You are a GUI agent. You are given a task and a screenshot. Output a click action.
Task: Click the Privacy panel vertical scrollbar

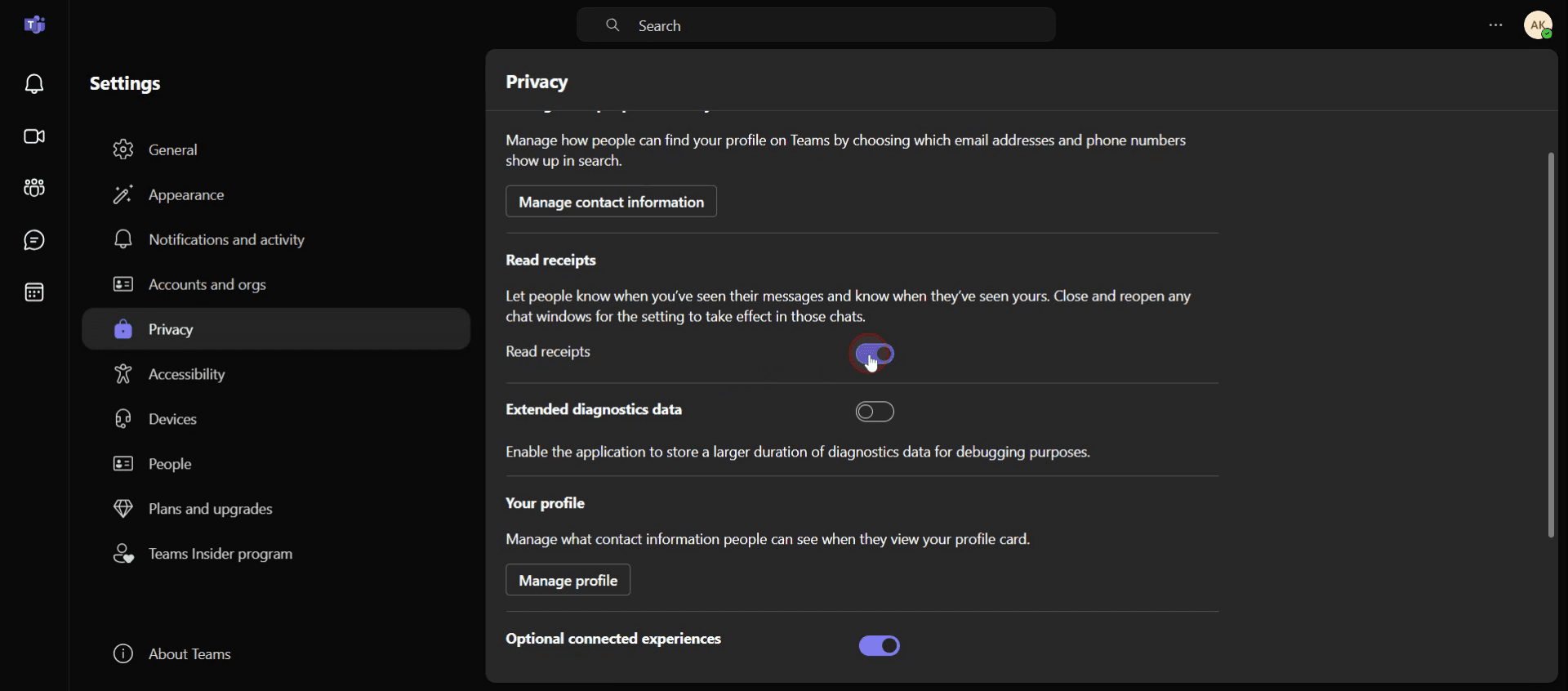click(x=1551, y=345)
